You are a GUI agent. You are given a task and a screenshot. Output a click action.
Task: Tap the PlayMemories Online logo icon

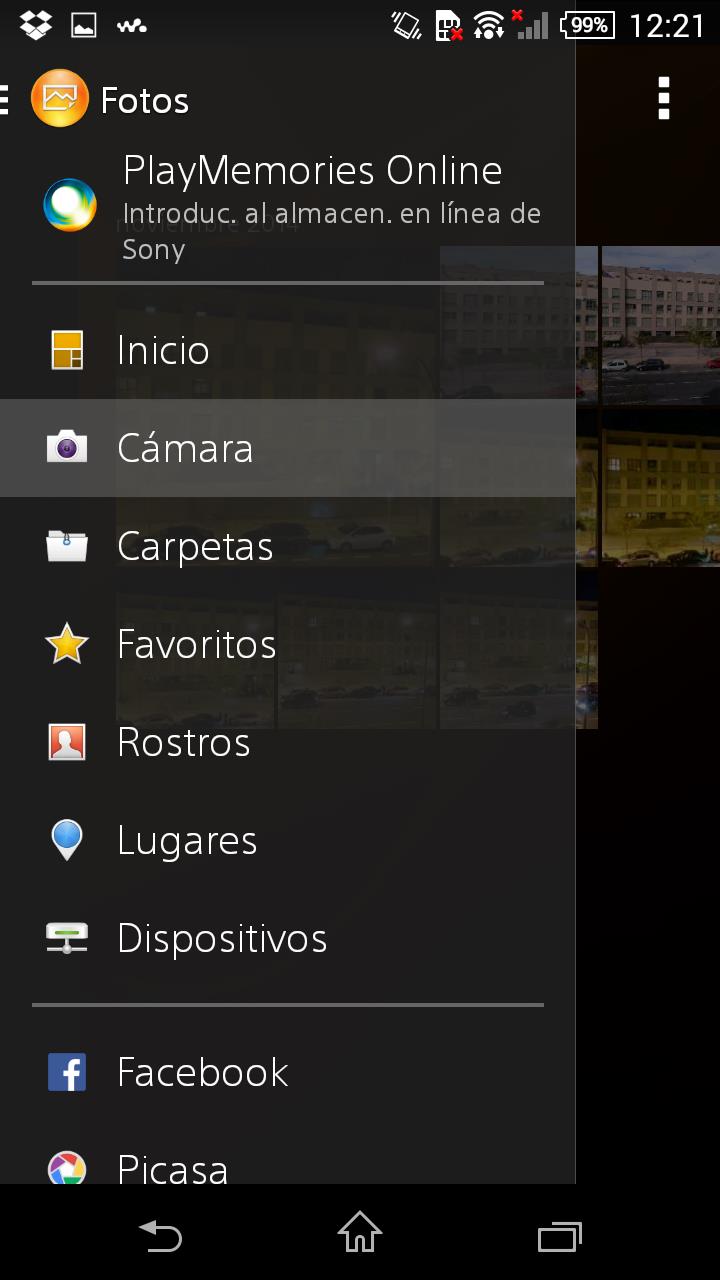[x=70, y=205]
